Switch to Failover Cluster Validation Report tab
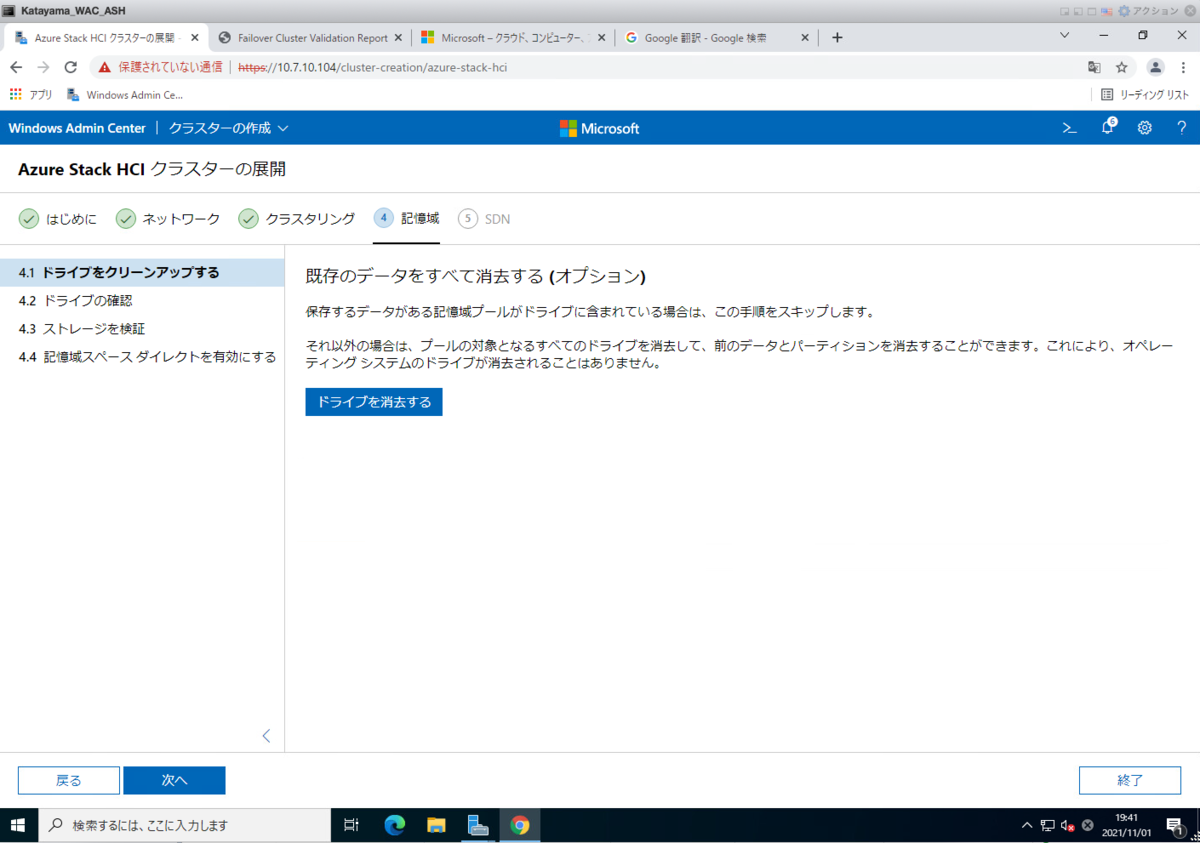Viewport: 1200px width, 843px height. point(310,38)
